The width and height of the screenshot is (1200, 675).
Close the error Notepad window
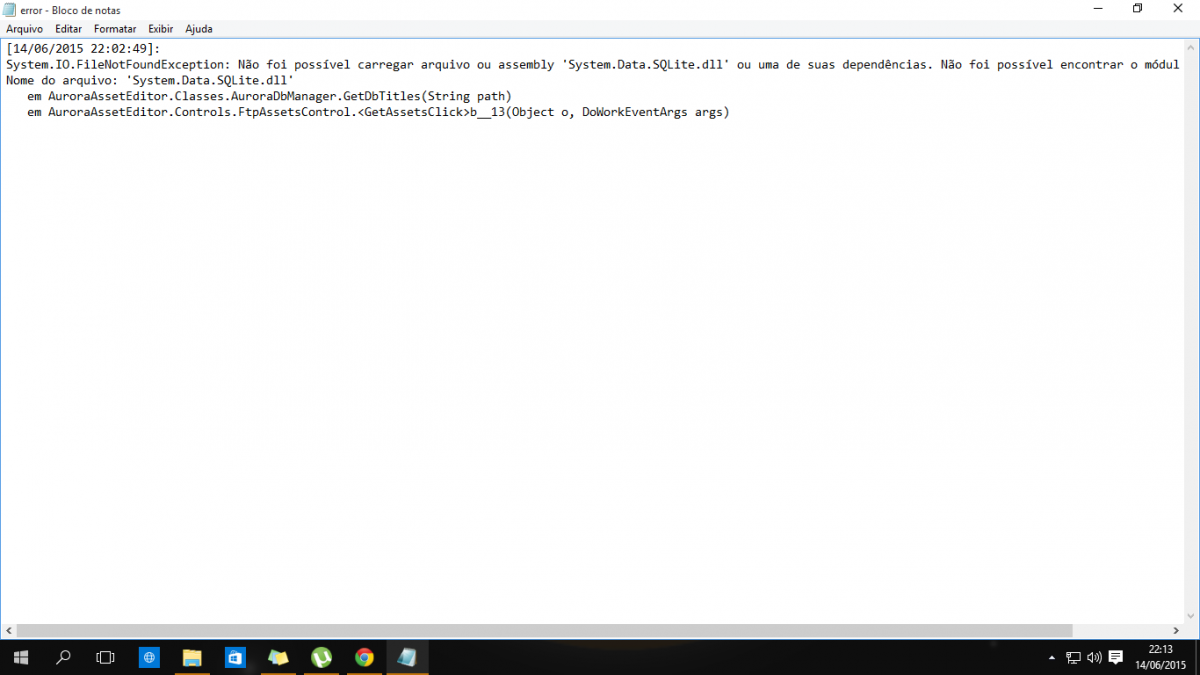click(x=1180, y=9)
